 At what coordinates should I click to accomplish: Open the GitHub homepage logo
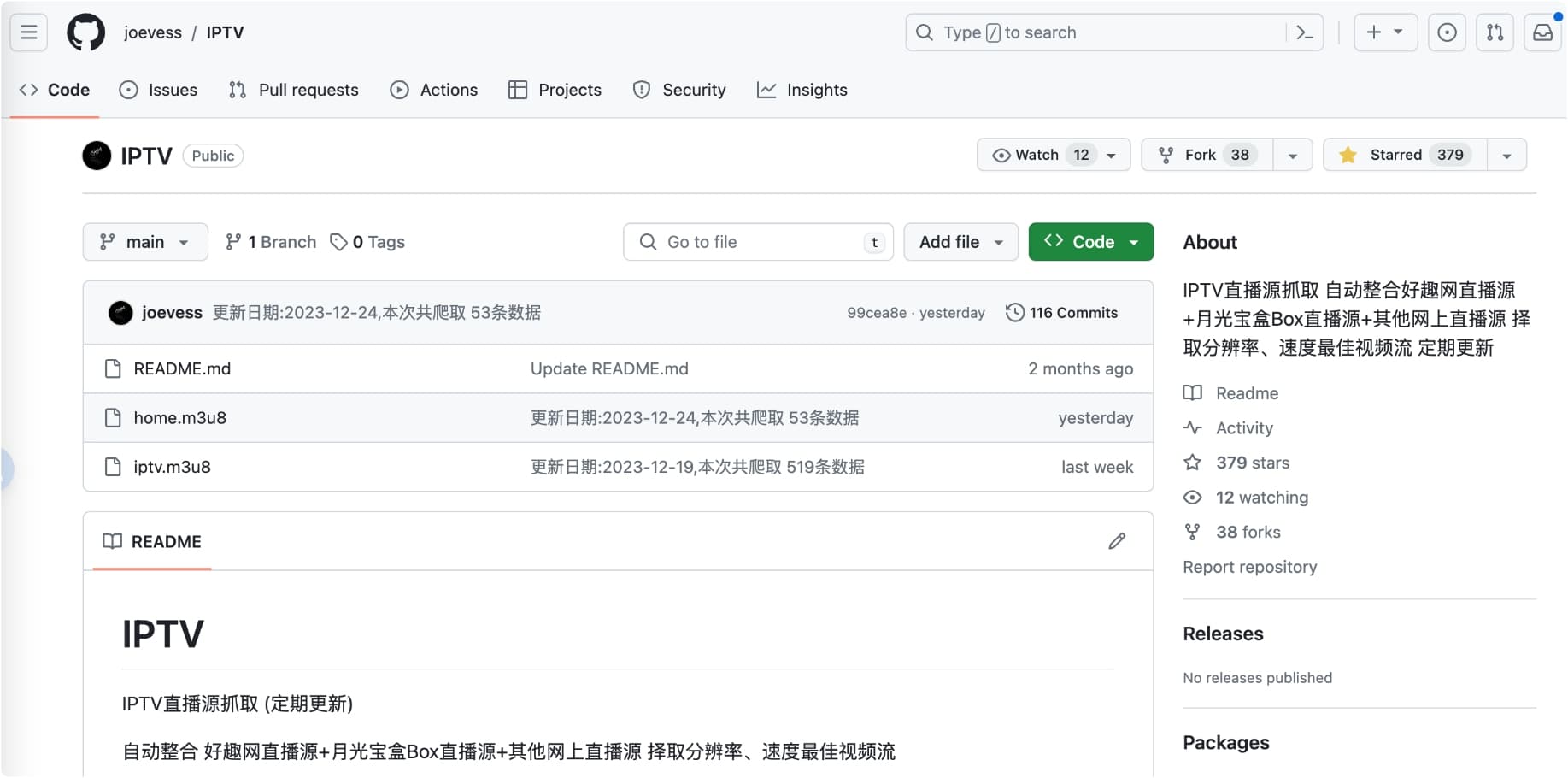pos(85,32)
